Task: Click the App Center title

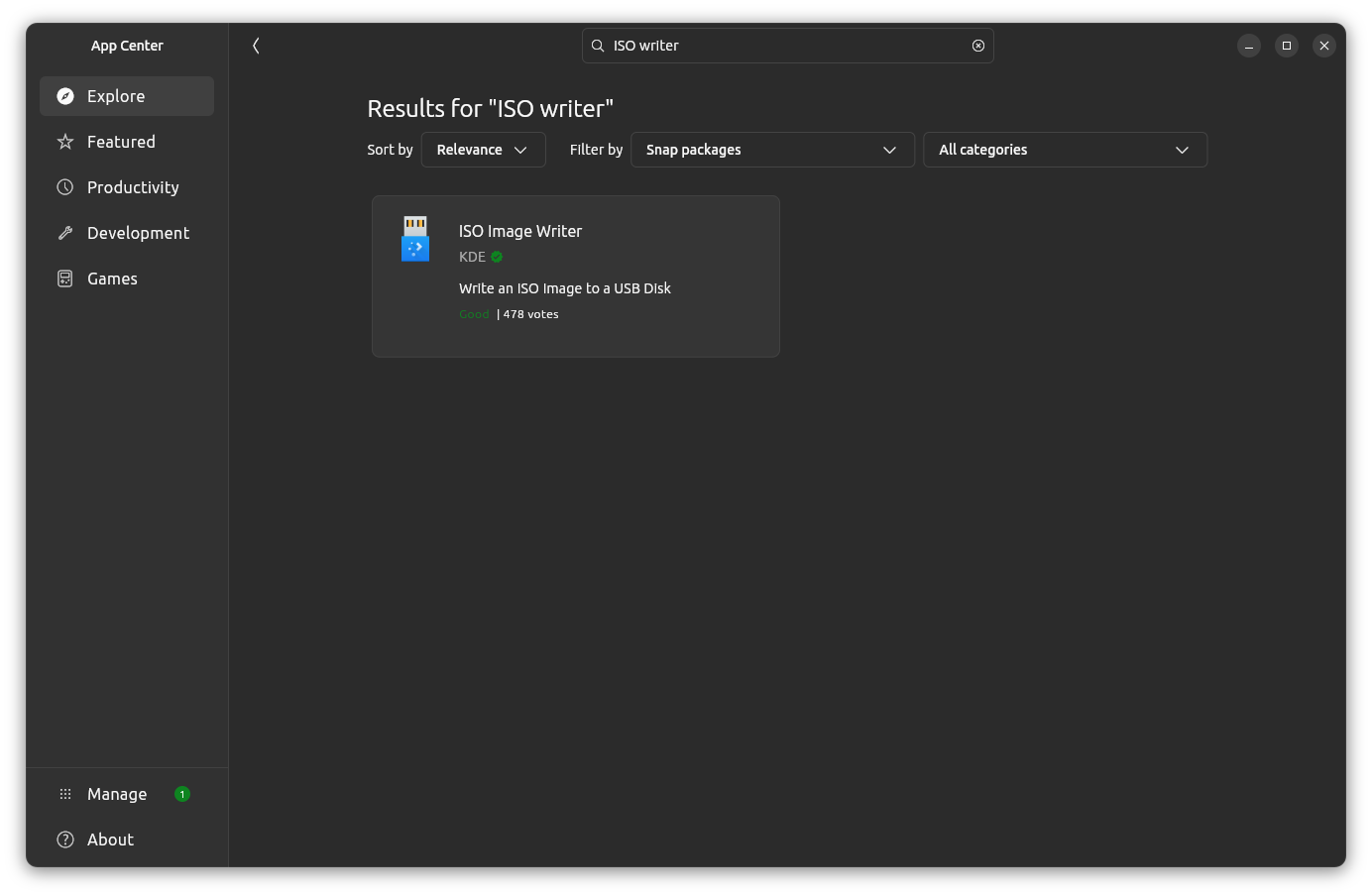Action: (x=127, y=46)
